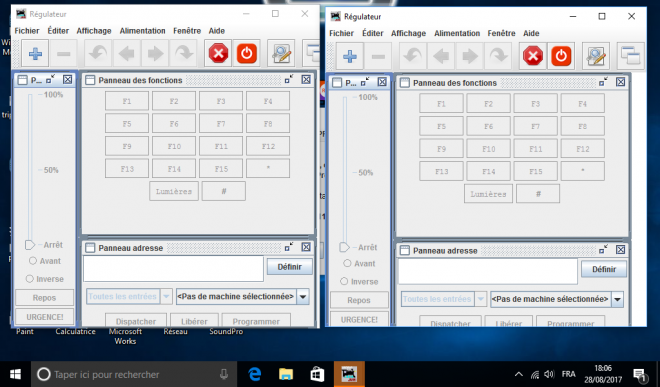Click the red stop X icon in left window toolbar
The image size is (660, 387).
[218, 53]
